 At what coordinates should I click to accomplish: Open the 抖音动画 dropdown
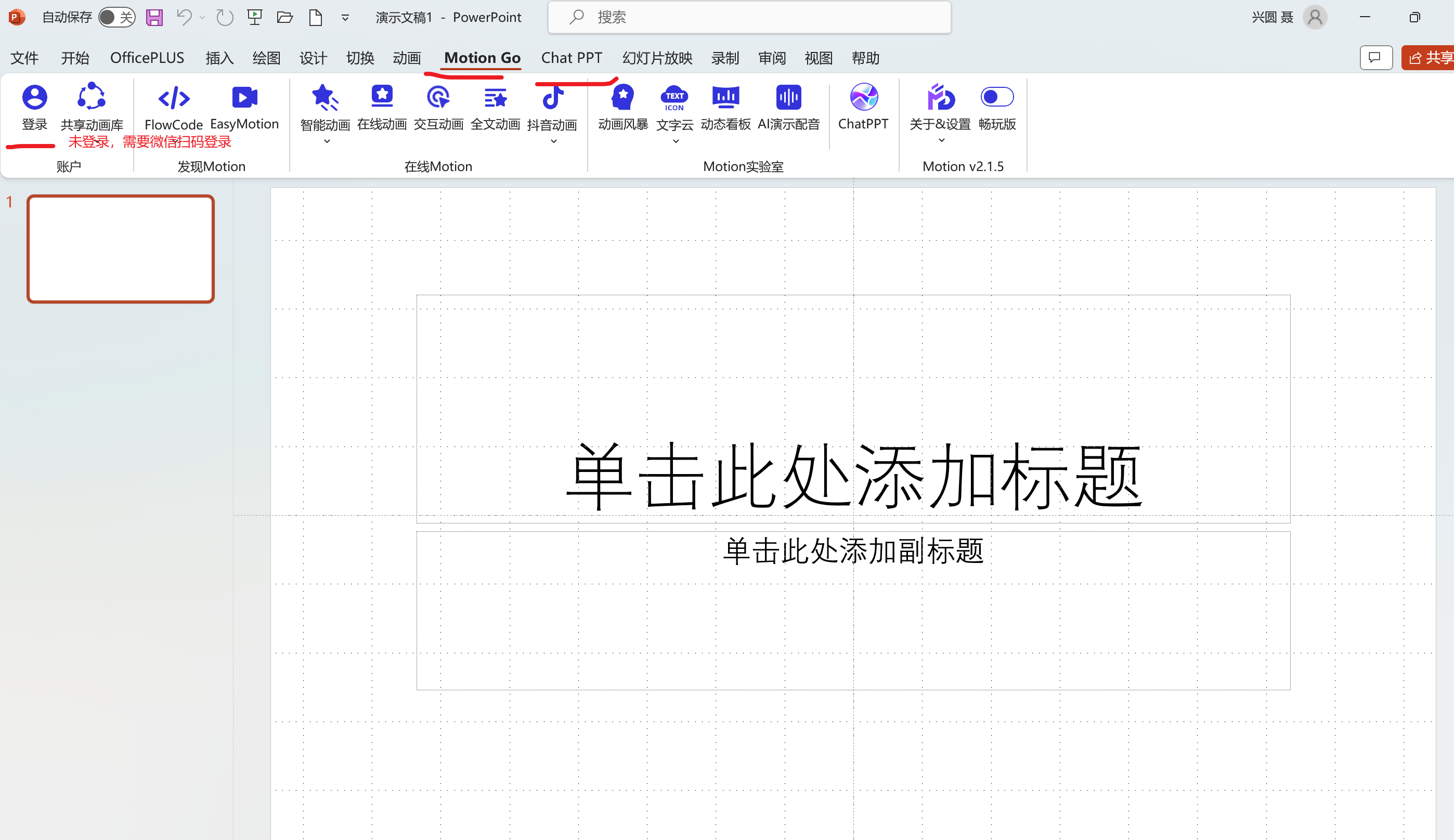click(x=553, y=140)
